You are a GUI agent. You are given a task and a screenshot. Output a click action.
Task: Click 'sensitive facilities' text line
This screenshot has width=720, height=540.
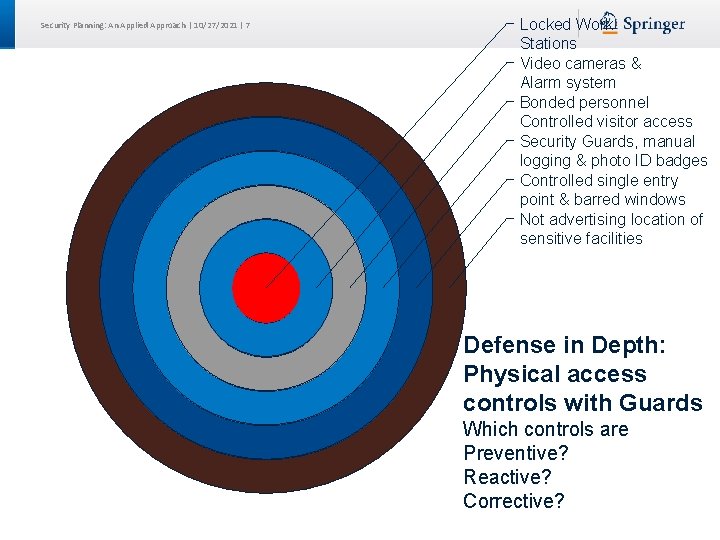point(581,239)
